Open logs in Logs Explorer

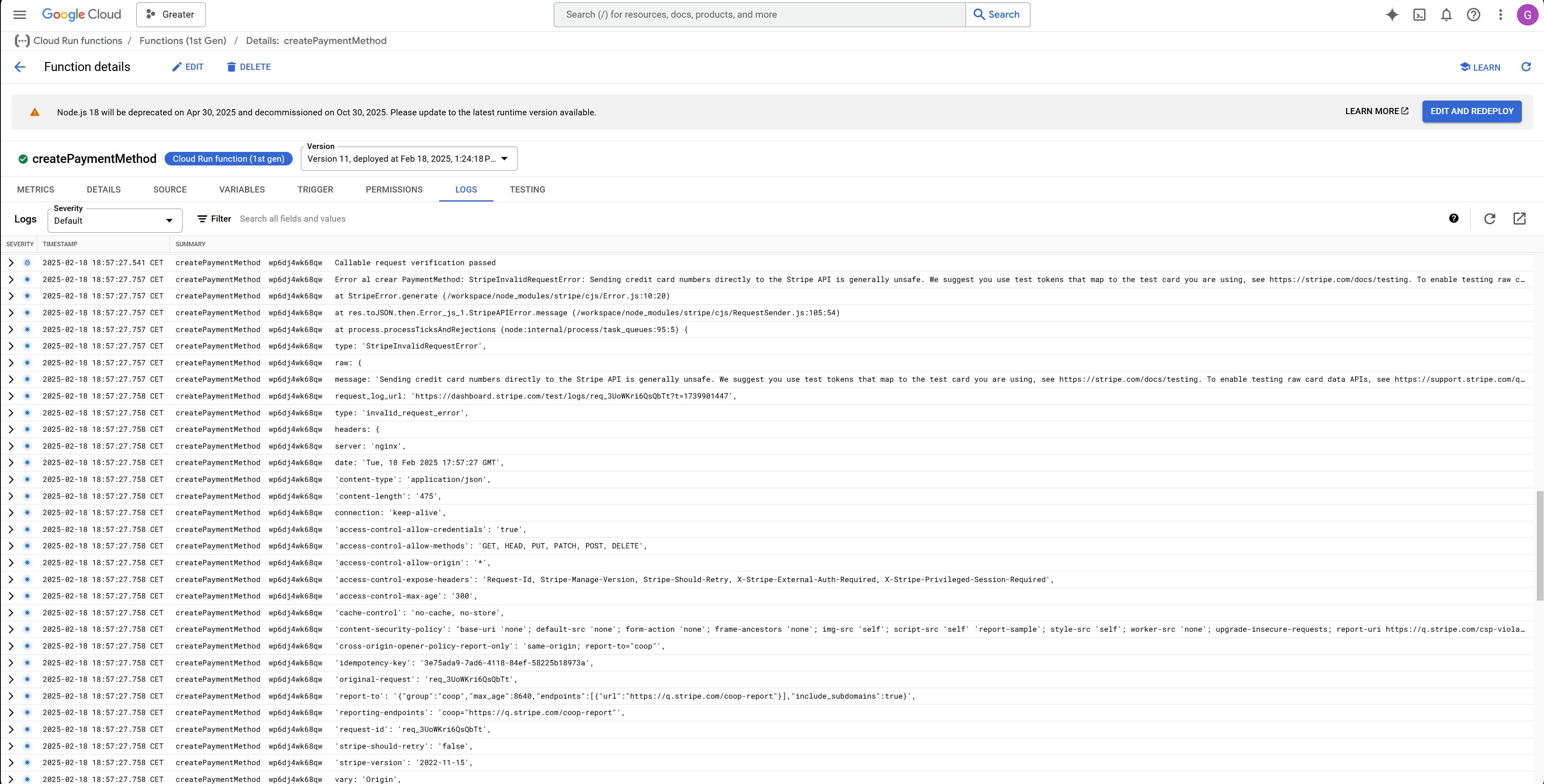[1519, 219]
